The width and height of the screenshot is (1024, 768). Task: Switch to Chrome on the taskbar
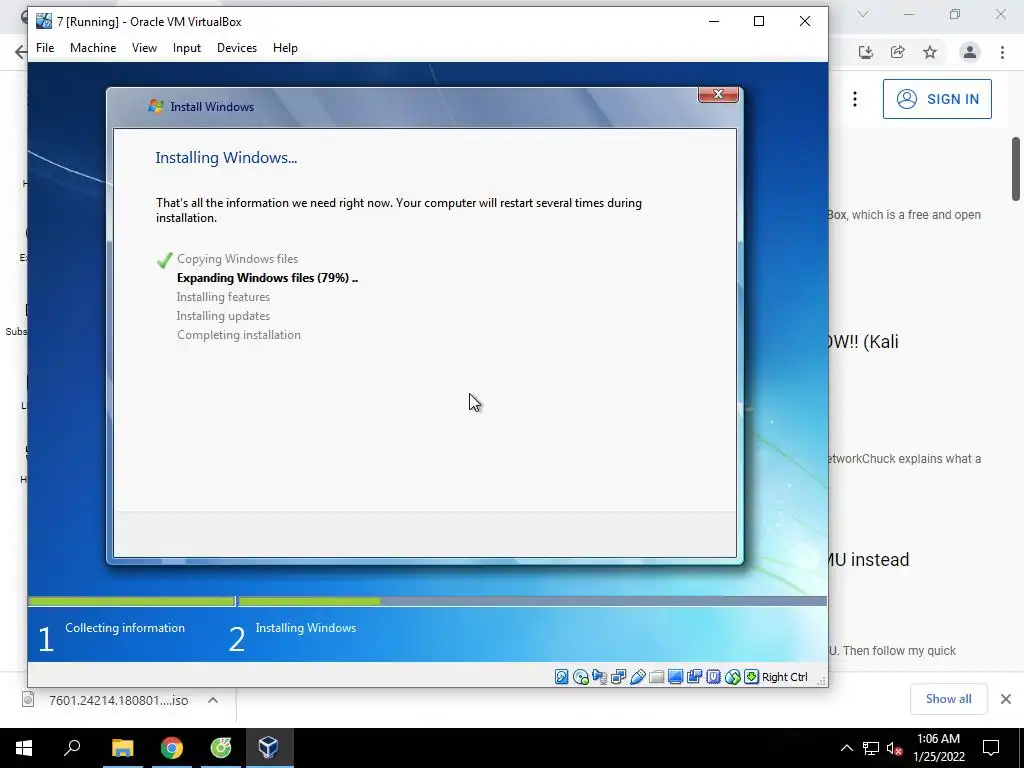point(172,748)
